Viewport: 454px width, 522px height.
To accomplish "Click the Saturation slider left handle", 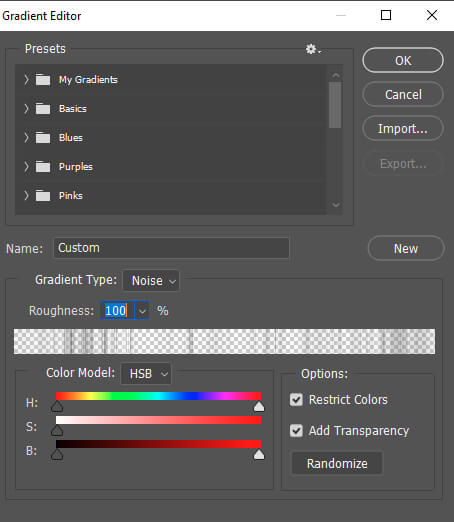I will click(57, 430).
